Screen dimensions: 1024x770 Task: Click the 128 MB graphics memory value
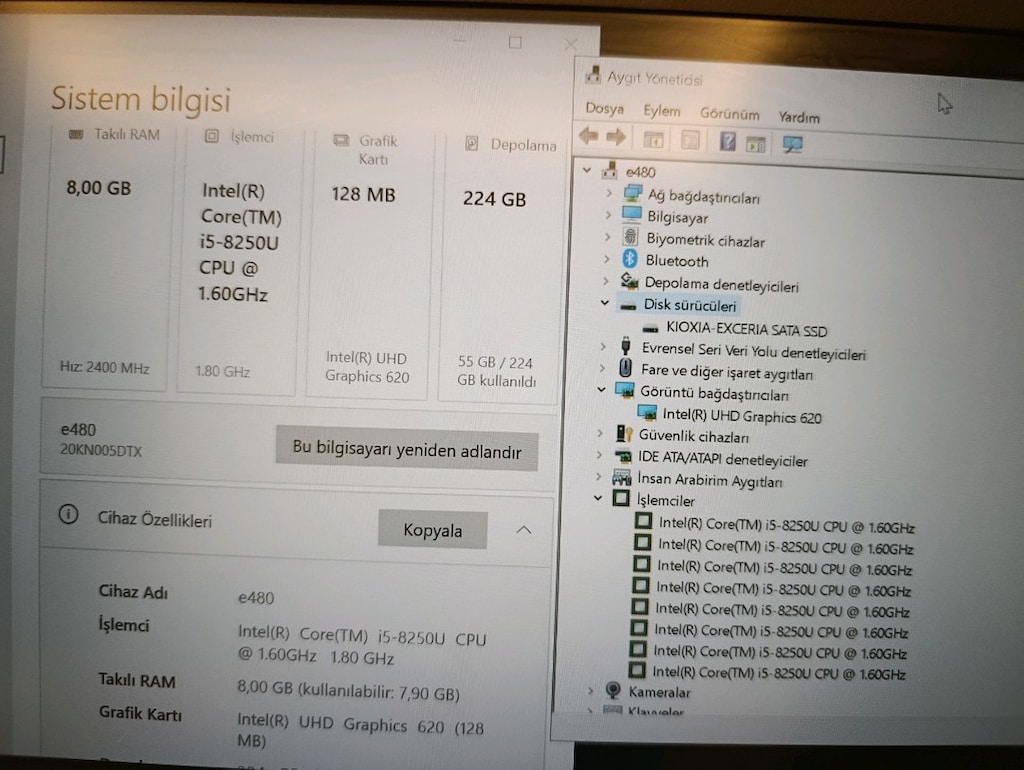coord(363,194)
